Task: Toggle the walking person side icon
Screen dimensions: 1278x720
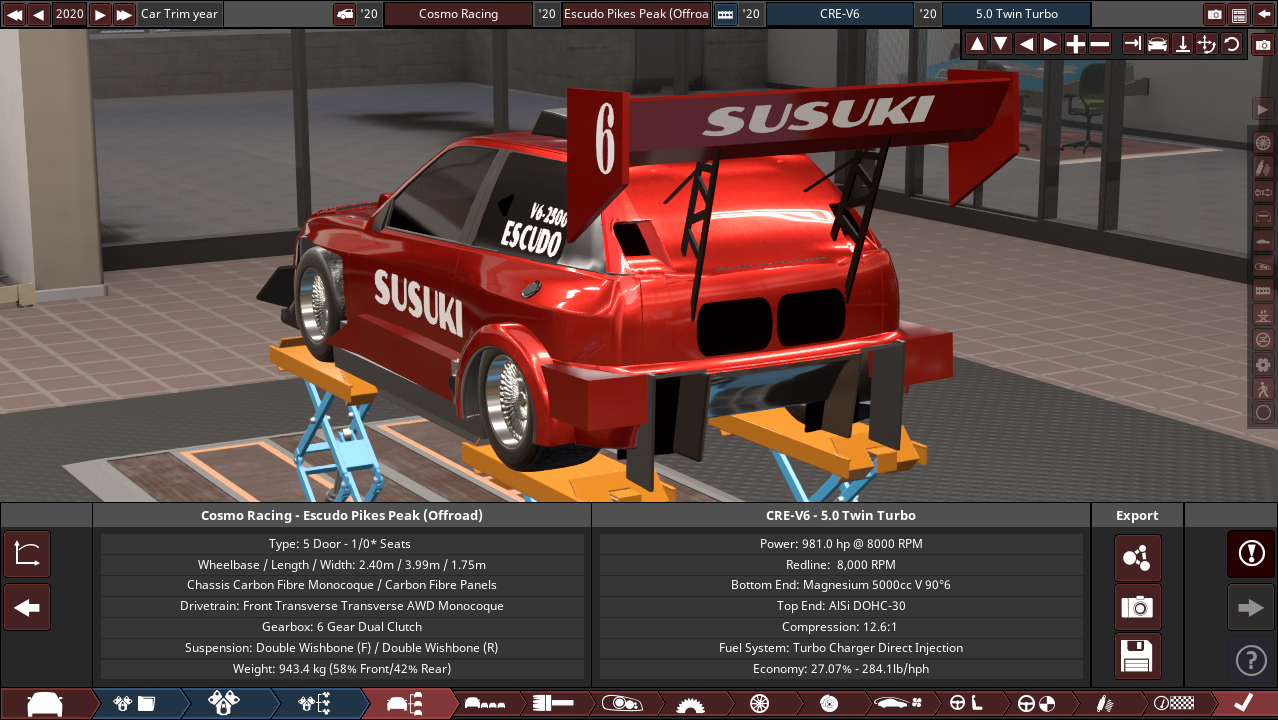Action: click(x=1263, y=388)
